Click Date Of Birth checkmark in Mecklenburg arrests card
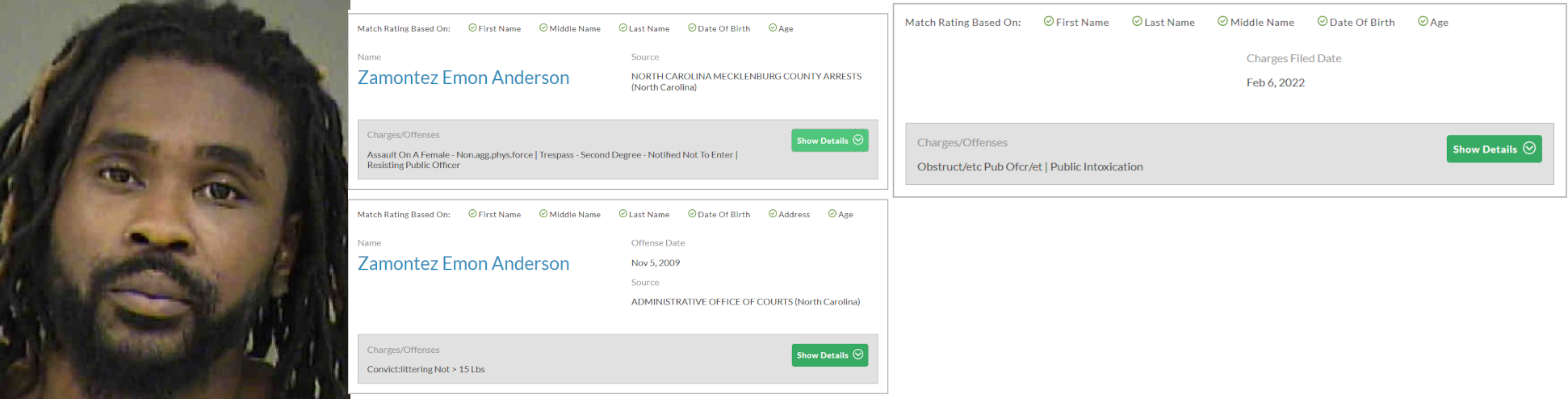Viewport: 1568px width, 399px height. tap(692, 28)
